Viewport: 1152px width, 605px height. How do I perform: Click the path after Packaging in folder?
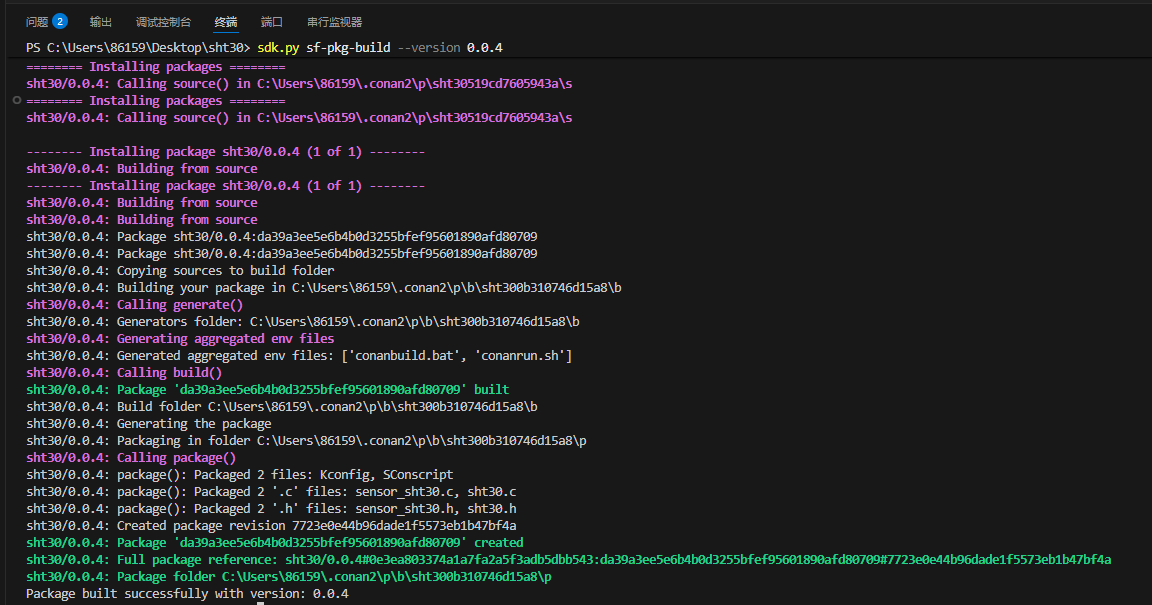421,441
